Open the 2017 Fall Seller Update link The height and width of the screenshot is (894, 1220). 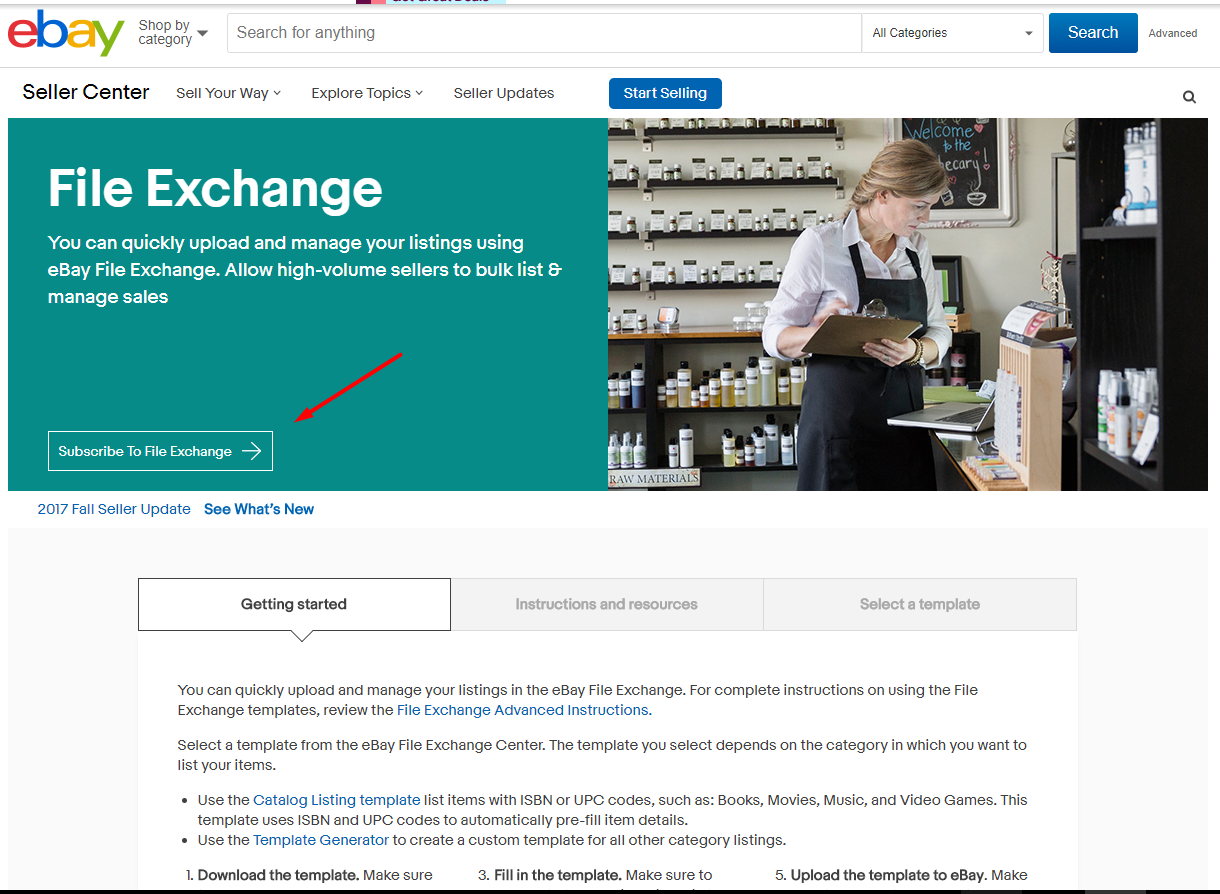tap(114, 509)
